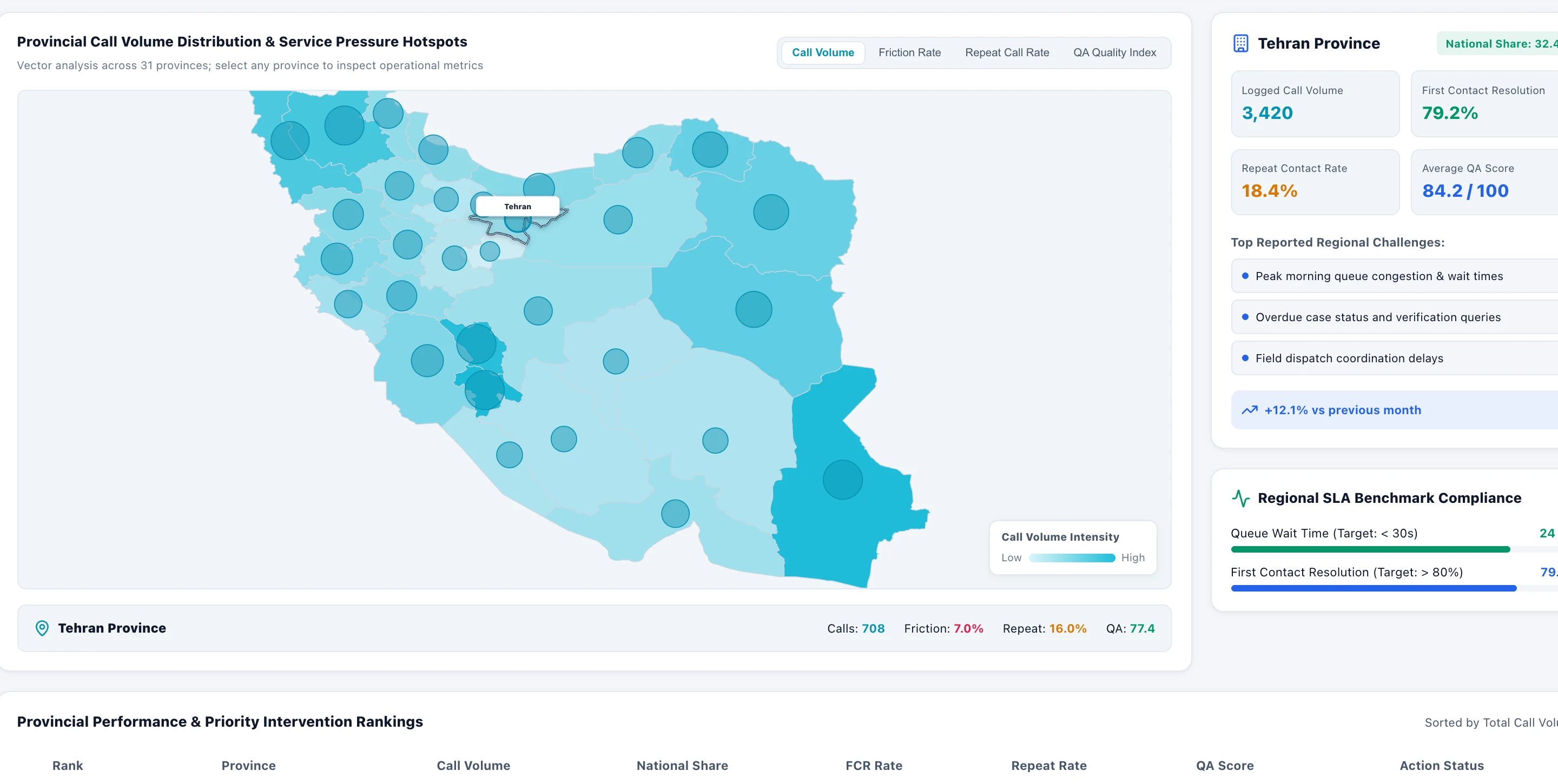Click the First Contact Resolution 79.2% value
This screenshot has height=784, width=1558.
click(1450, 113)
